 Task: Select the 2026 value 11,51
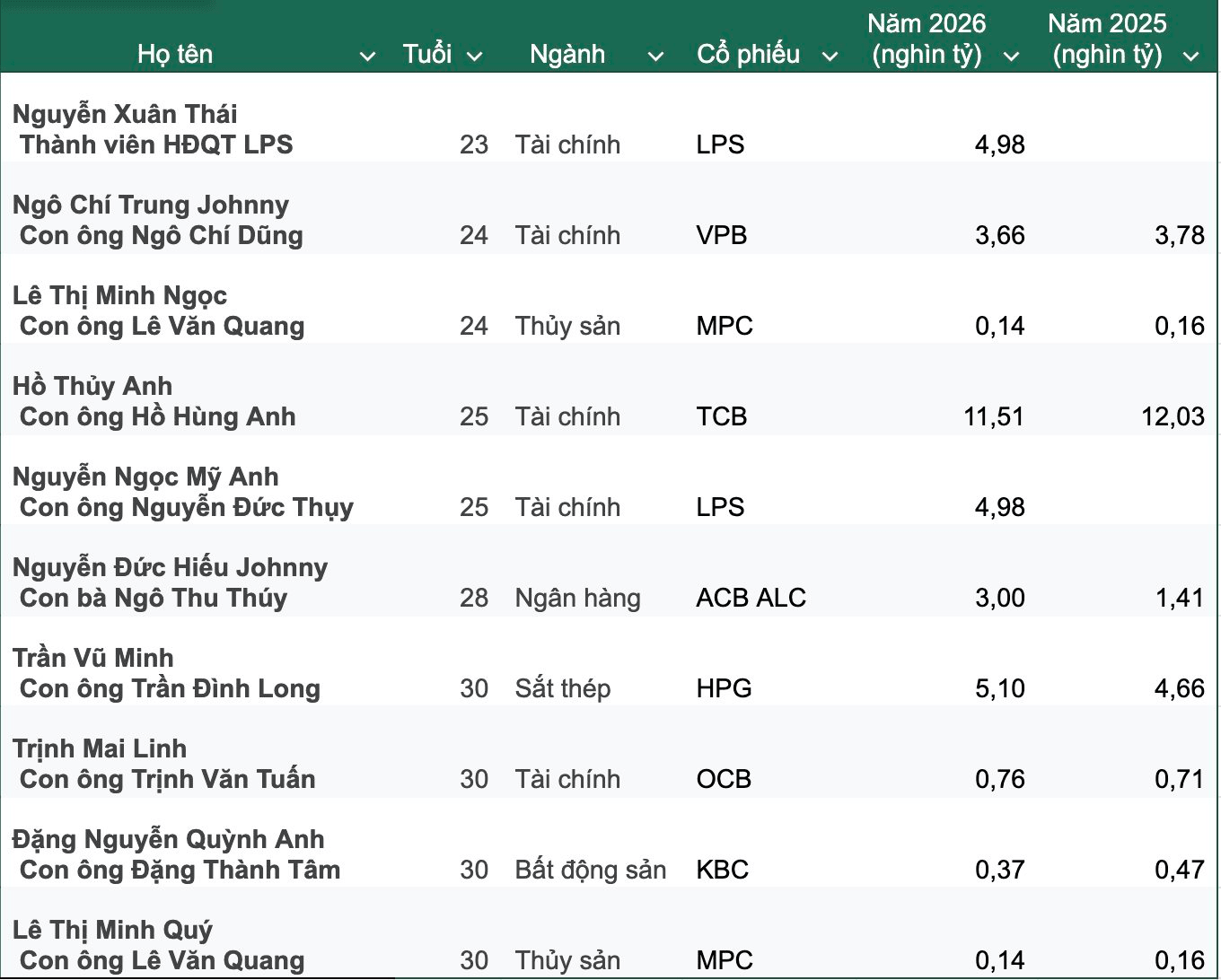(x=994, y=416)
